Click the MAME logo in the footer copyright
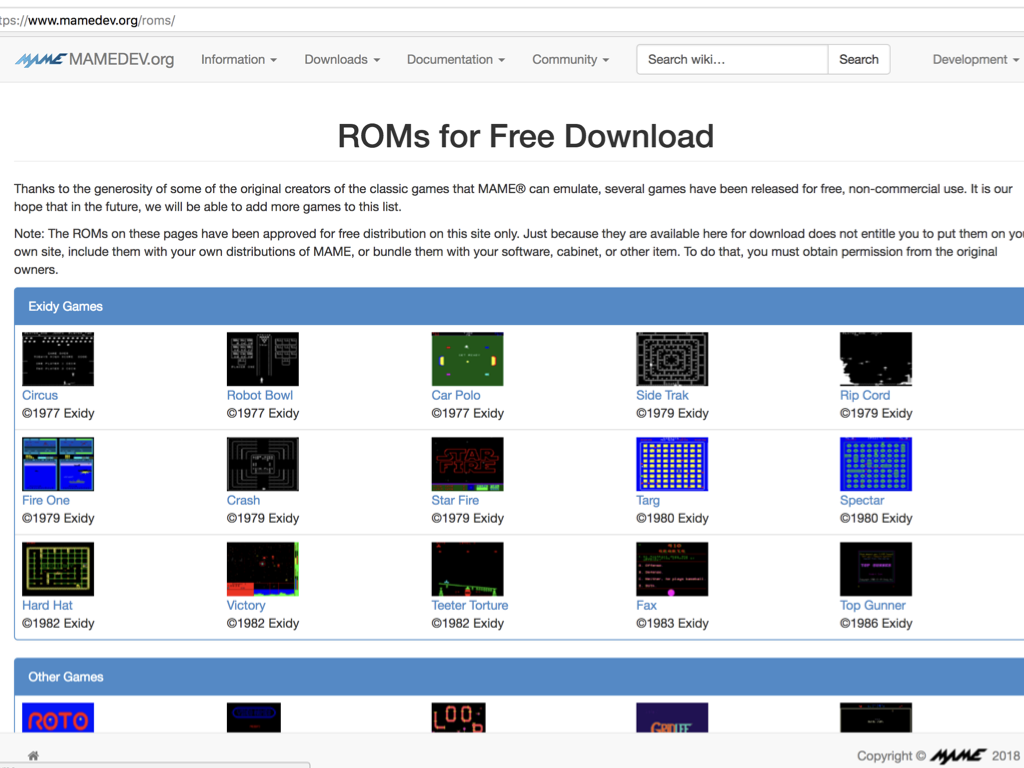Screen dimensions: 1024x768 (x=958, y=756)
